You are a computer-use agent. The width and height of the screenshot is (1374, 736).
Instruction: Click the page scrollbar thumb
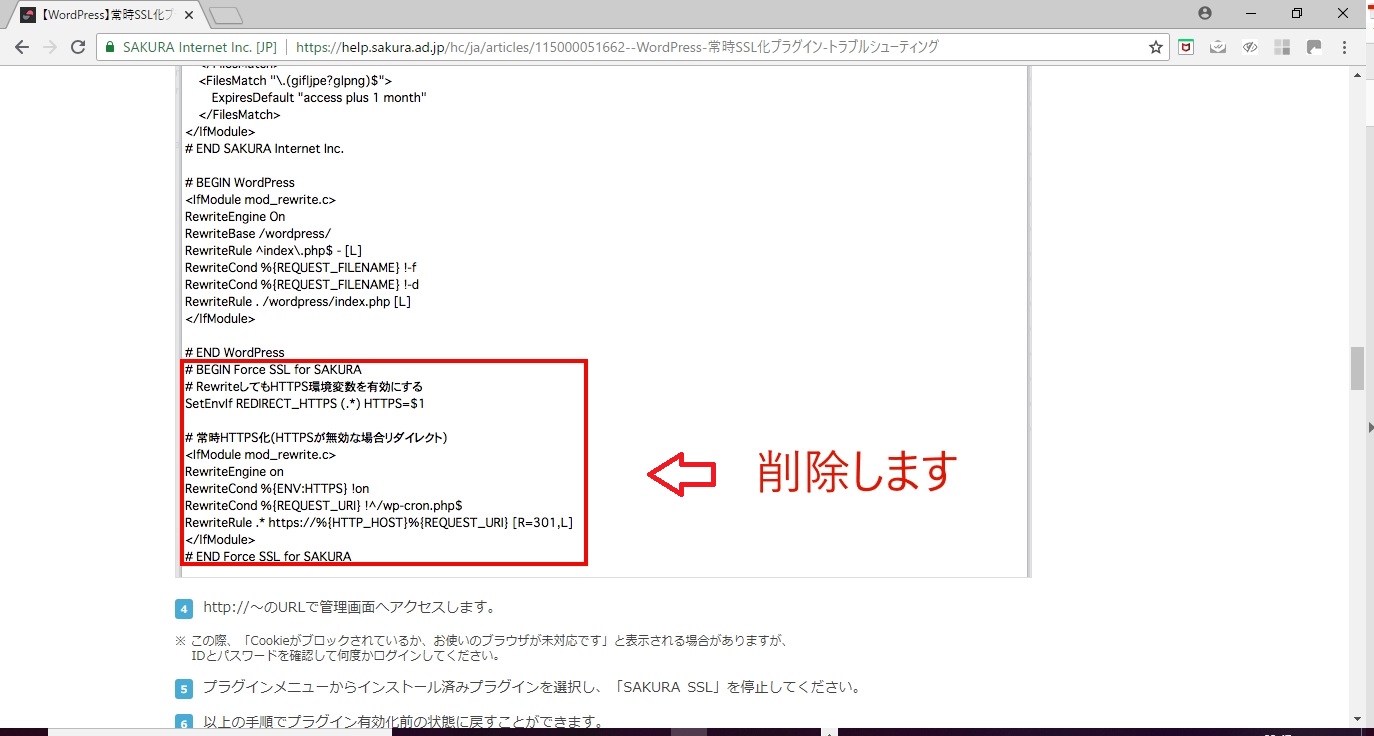1357,369
